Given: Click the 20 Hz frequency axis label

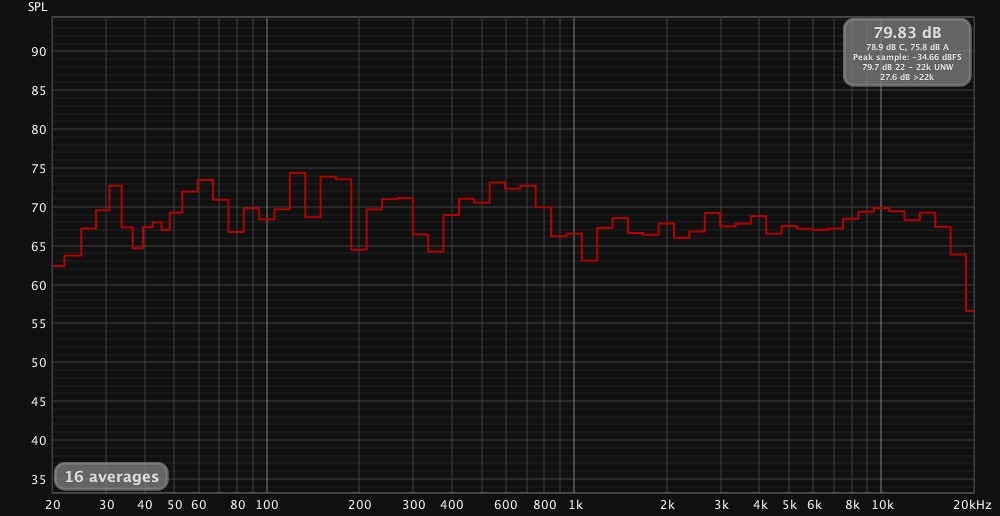Looking at the screenshot, I should coord(52,505).
